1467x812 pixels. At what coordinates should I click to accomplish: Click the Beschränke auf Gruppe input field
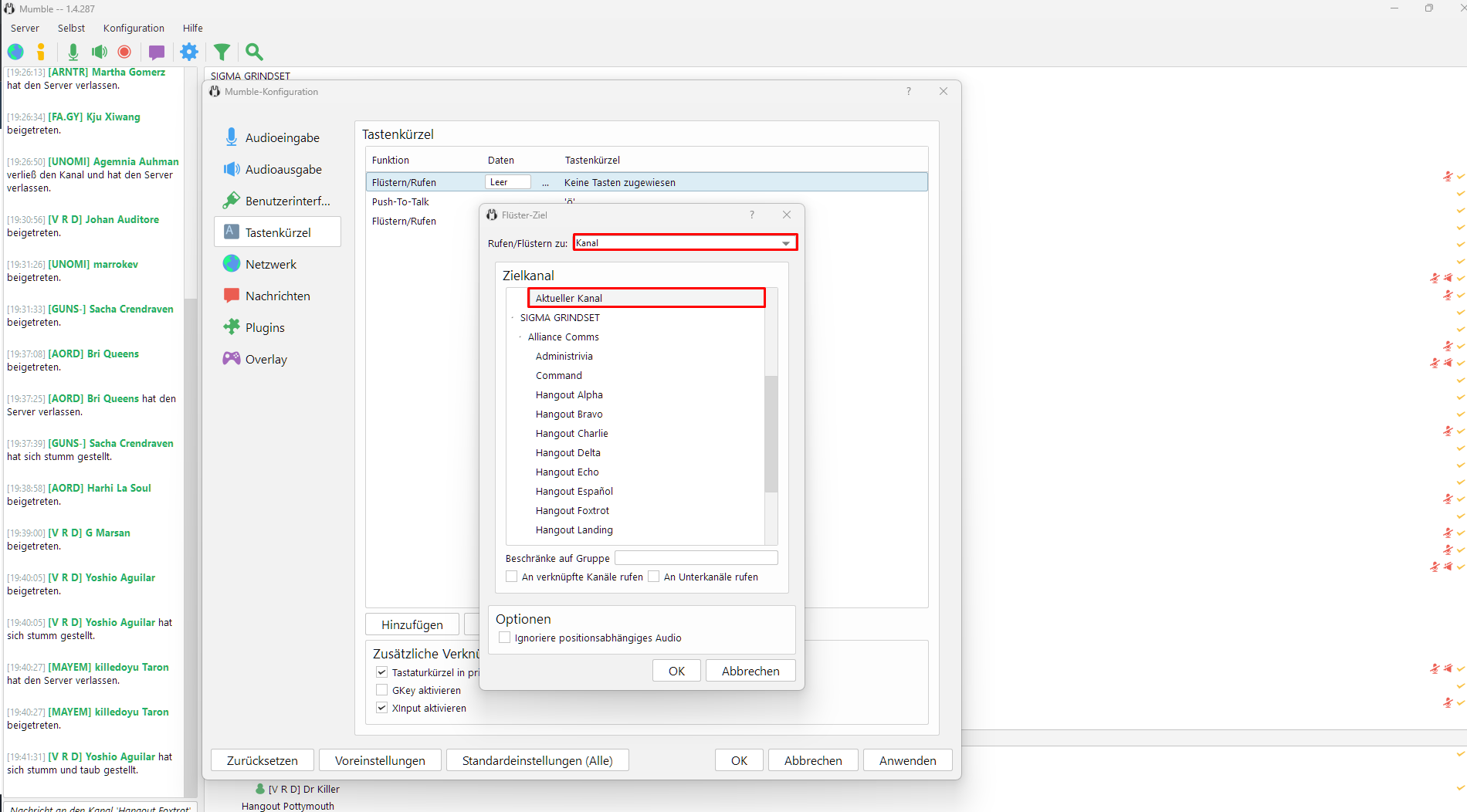pos(696,558)
